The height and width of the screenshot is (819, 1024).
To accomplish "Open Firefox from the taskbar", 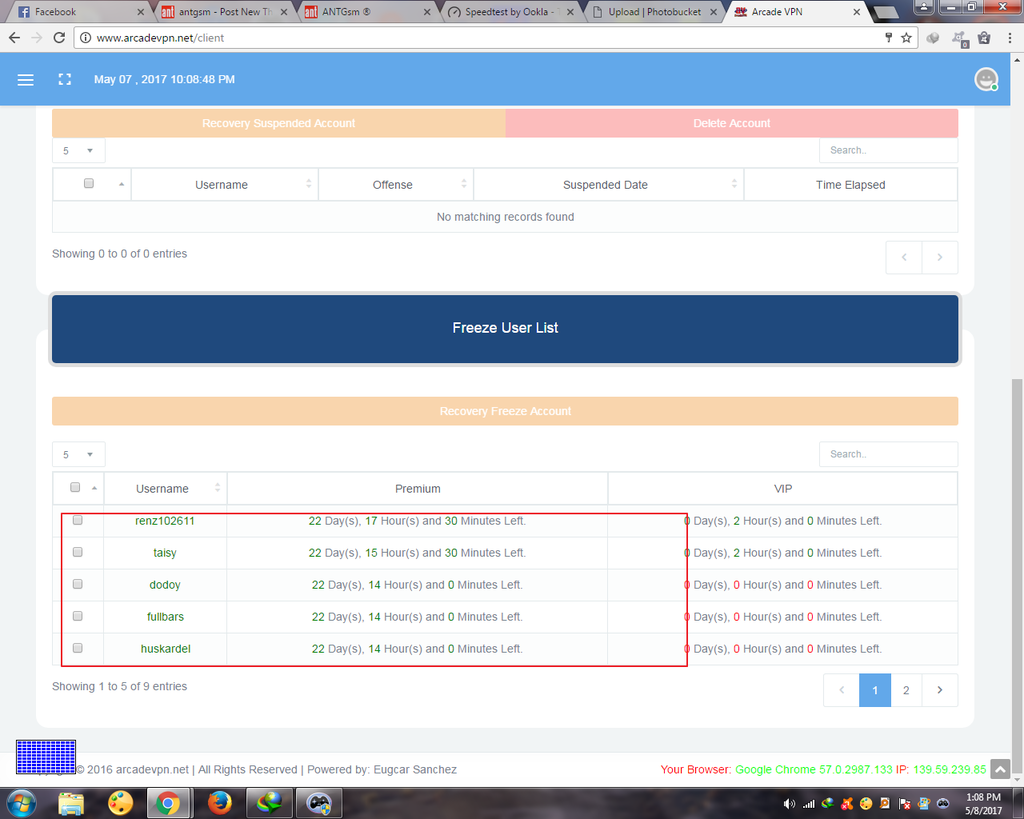I will 220,803.
